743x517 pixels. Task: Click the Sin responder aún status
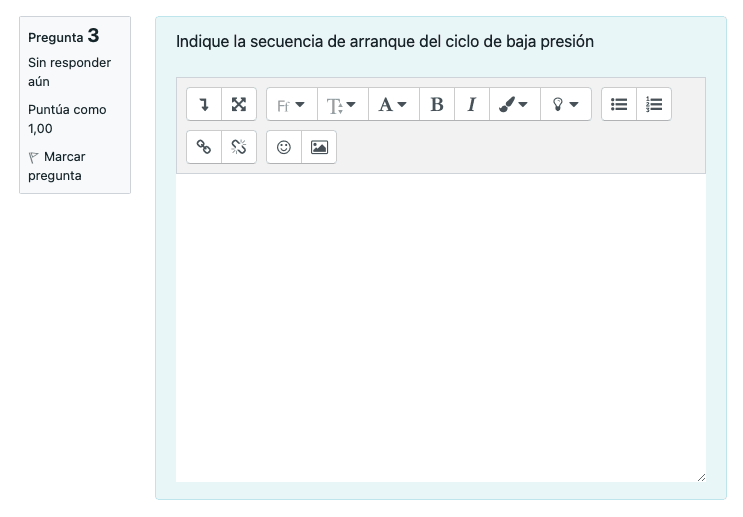(x=69, y=72)
